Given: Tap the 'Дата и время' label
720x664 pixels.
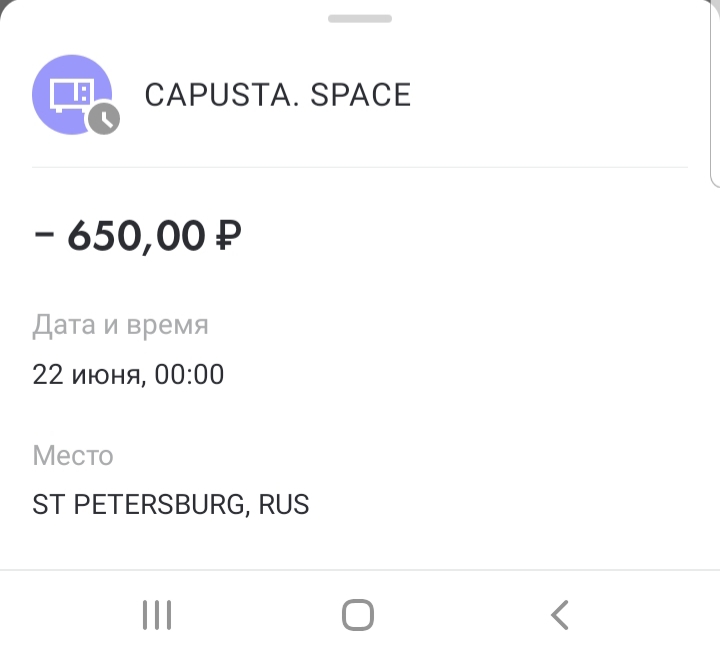Looking at the screenshot, I should [x=120, y=325].
